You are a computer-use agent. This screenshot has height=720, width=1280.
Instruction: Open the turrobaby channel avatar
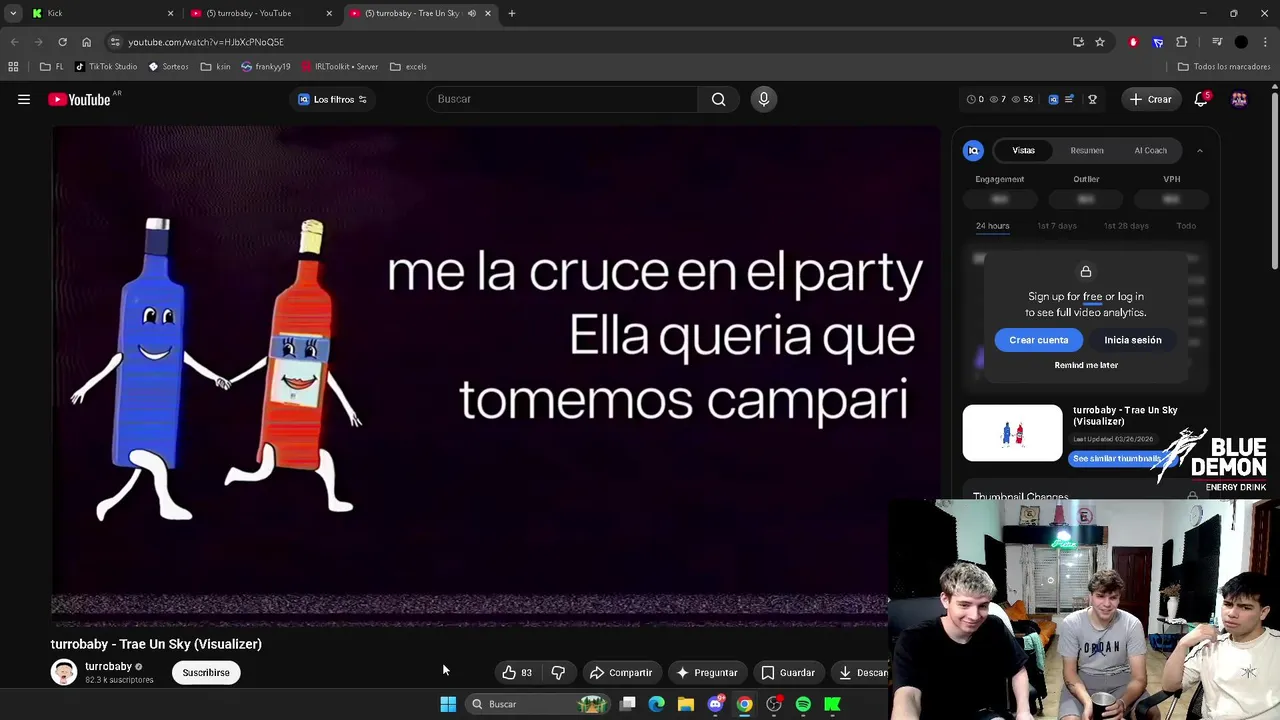tap(64, 672)
